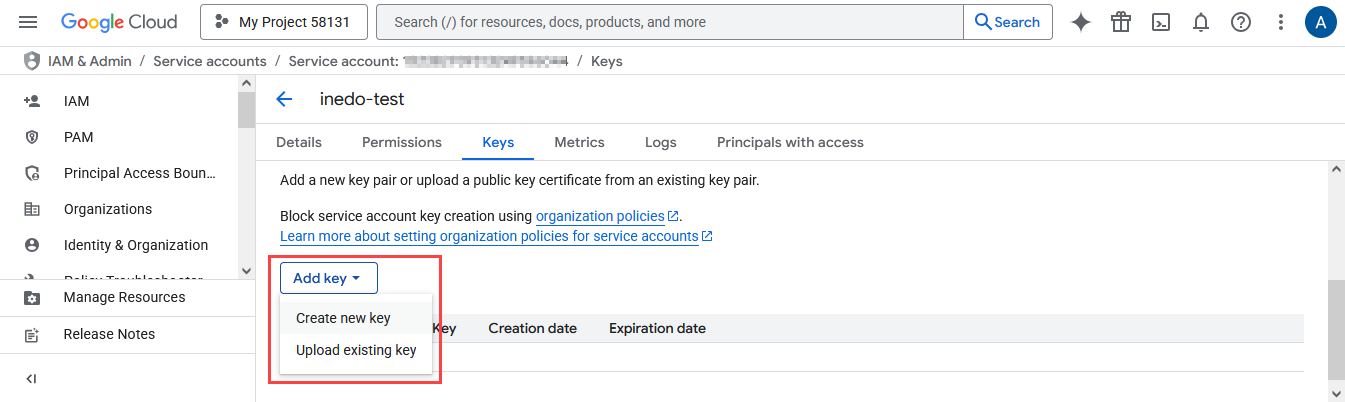Switch to the Permissions tab
Screen dimensions: 1345x402
(x=402, y=142)
